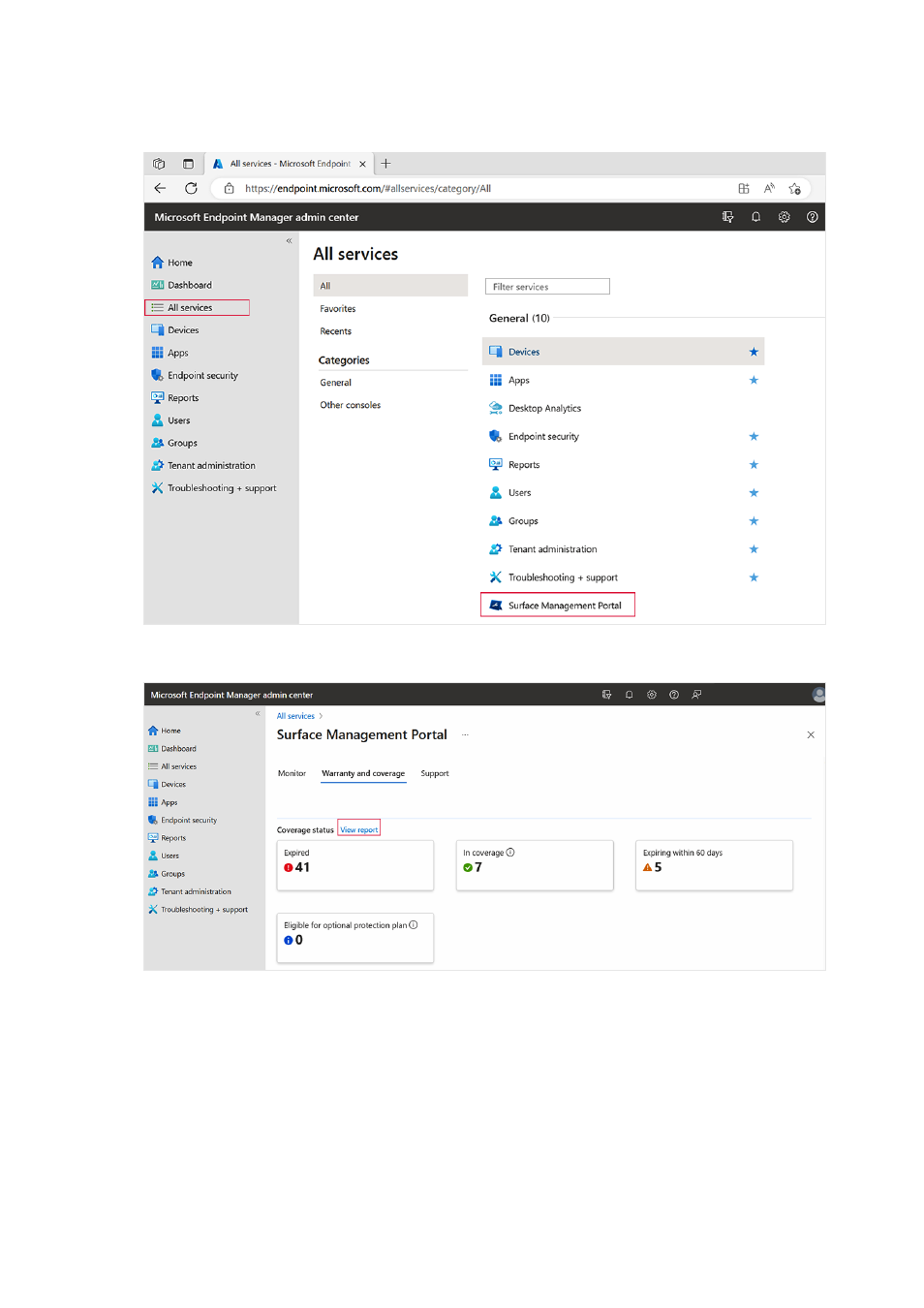Toggle favorite star for Reports service
This screenshot has width=924, height=1308.
click(x=754, y=465)
